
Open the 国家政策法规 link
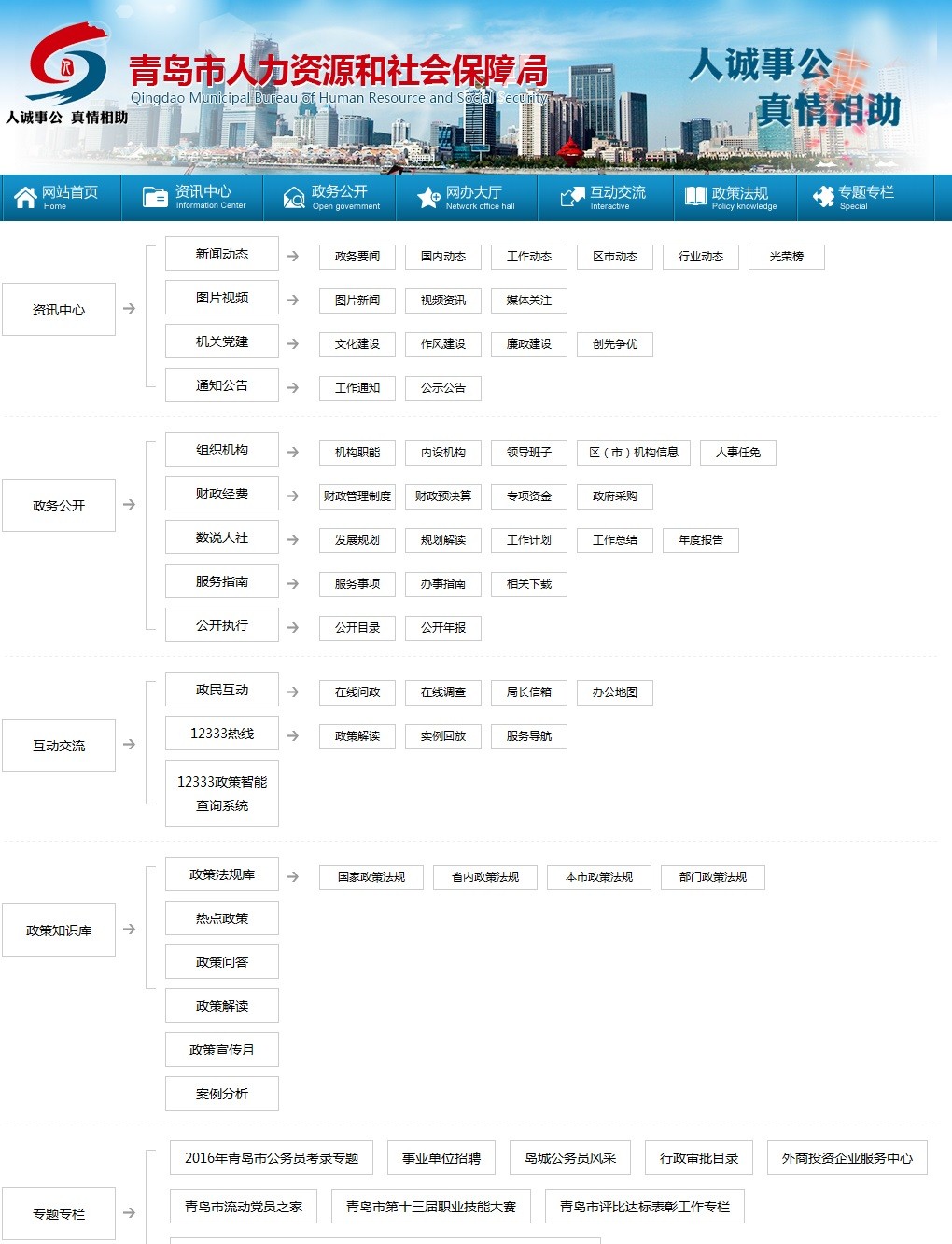[371, 877]
